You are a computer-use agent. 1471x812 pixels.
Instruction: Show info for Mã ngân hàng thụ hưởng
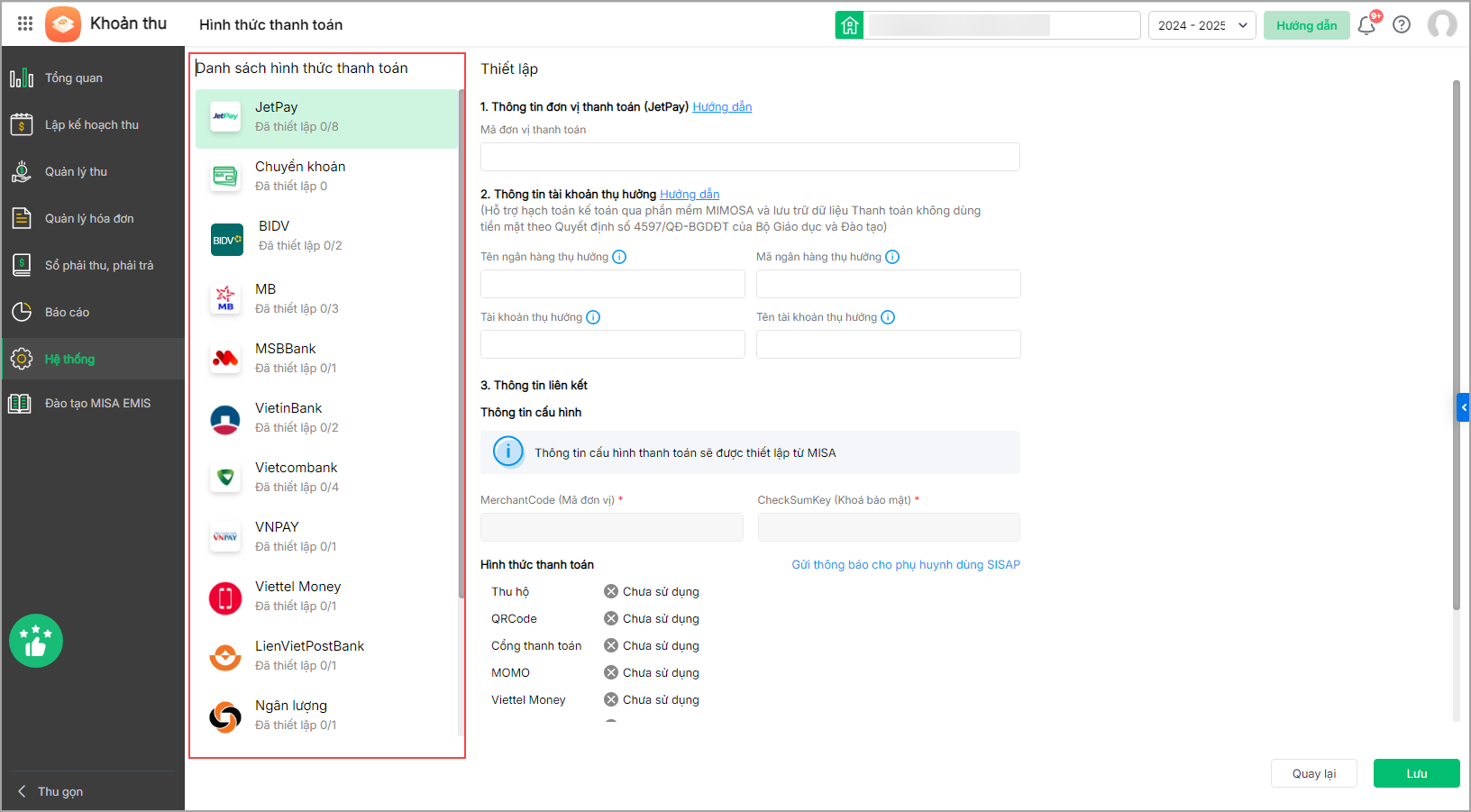(892, 257)
